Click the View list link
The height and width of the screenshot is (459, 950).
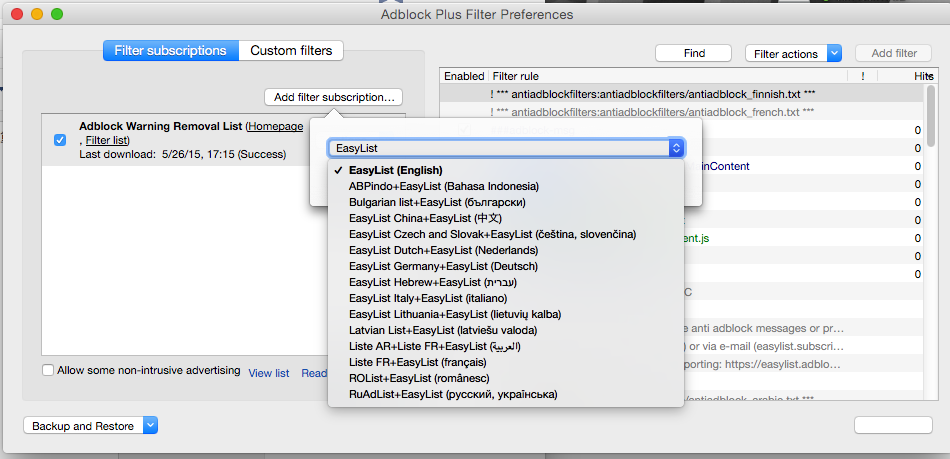coord(269,373)
